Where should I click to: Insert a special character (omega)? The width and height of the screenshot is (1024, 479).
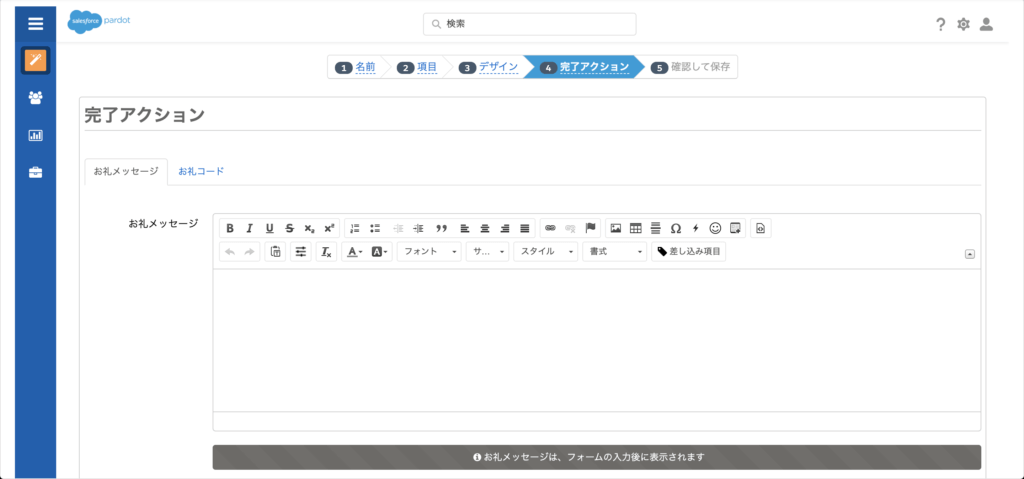coord(676,228)
